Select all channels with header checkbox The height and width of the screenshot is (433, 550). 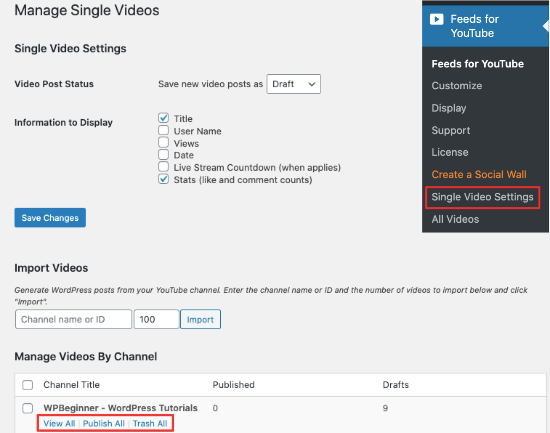click(28, 385)
